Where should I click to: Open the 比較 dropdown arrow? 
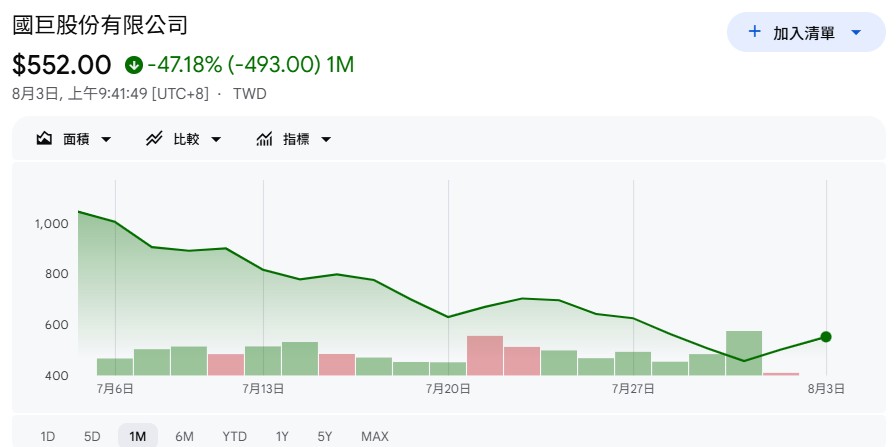coord(215,139)
